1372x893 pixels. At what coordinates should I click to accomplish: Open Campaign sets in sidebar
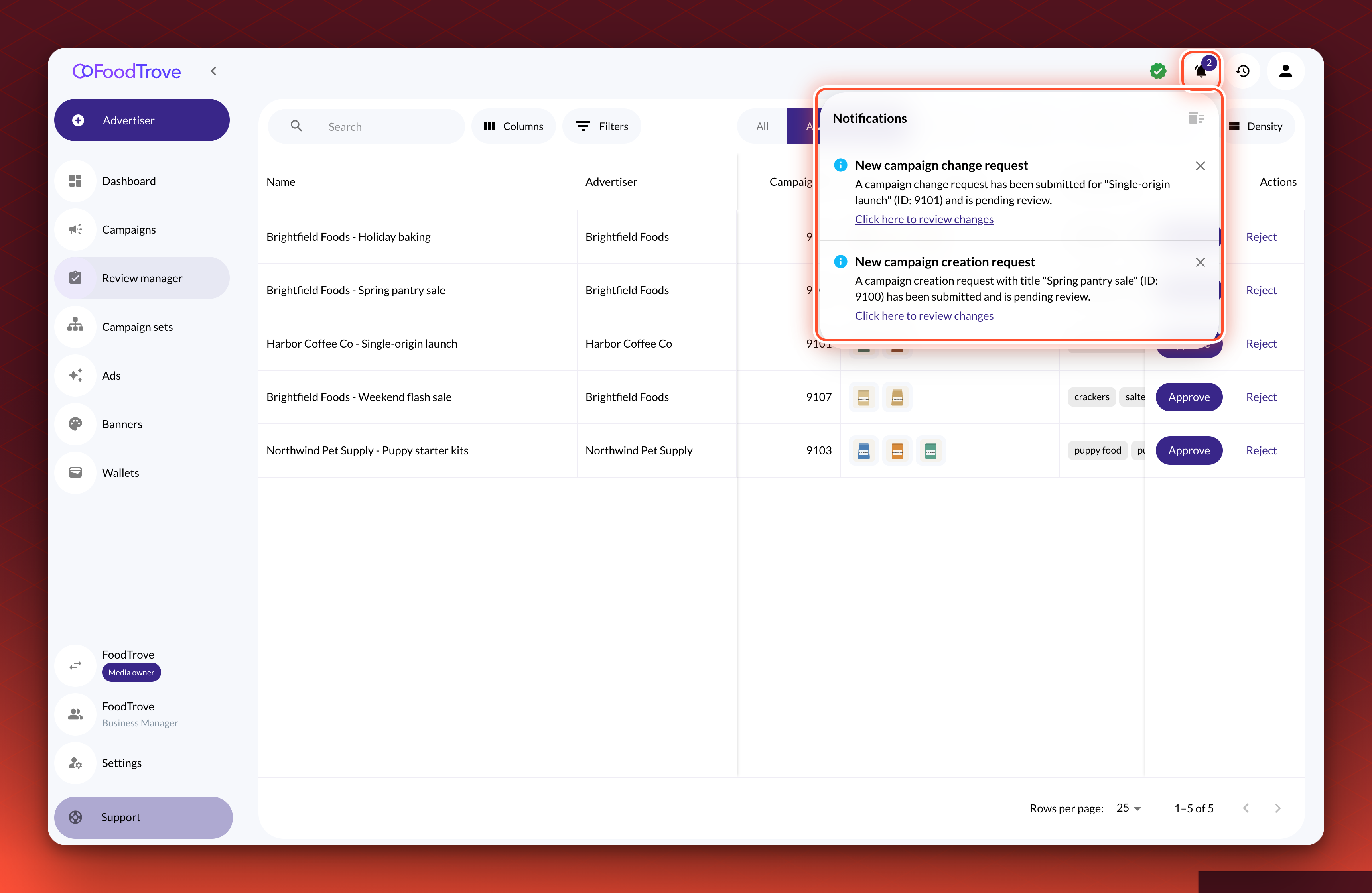(142, 327)
